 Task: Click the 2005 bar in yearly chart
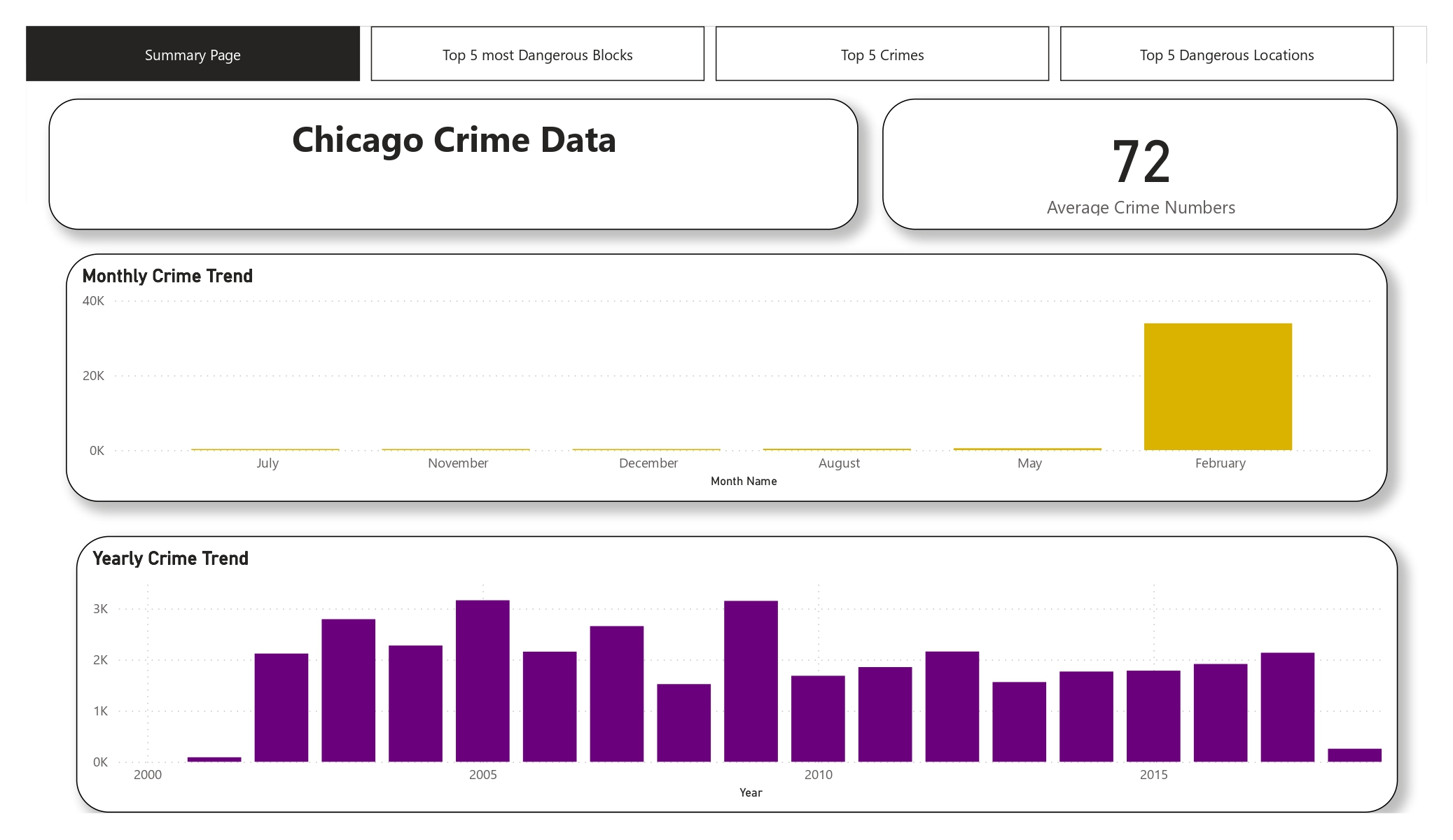(x=482, y=680)
